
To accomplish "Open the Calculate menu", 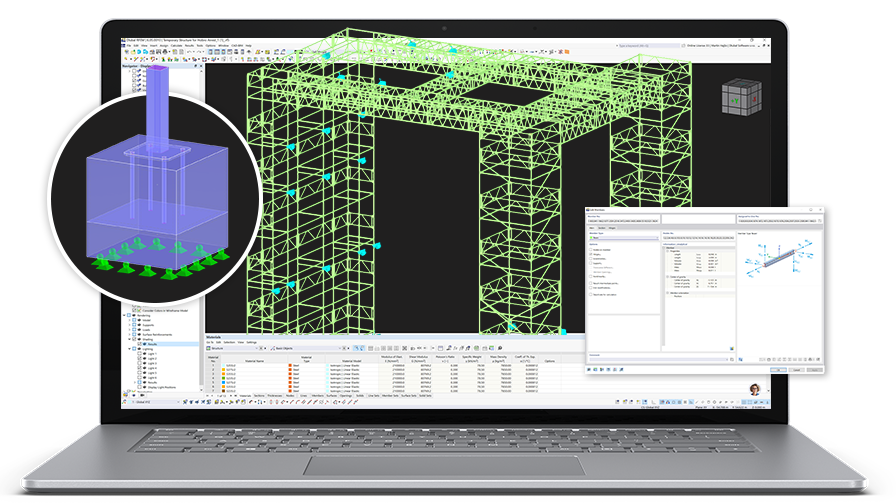I will [x=177, y=46].
